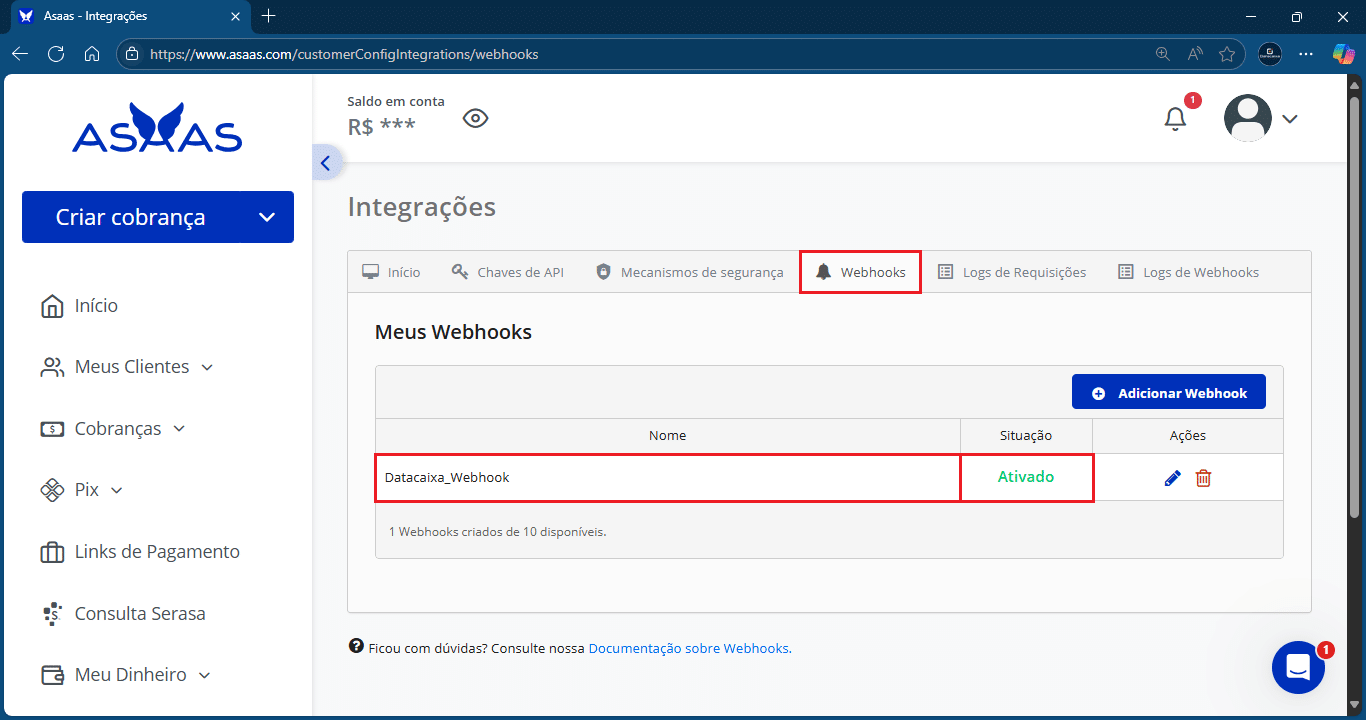Collapse the sidebar with the arrow toggle

click(325, 162)
